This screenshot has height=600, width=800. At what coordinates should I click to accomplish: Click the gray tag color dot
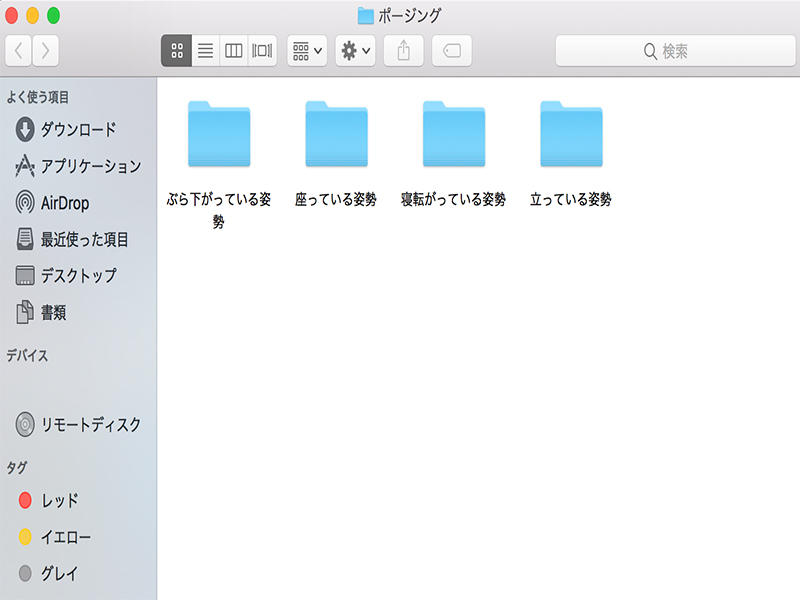click(x=25, y=573)
